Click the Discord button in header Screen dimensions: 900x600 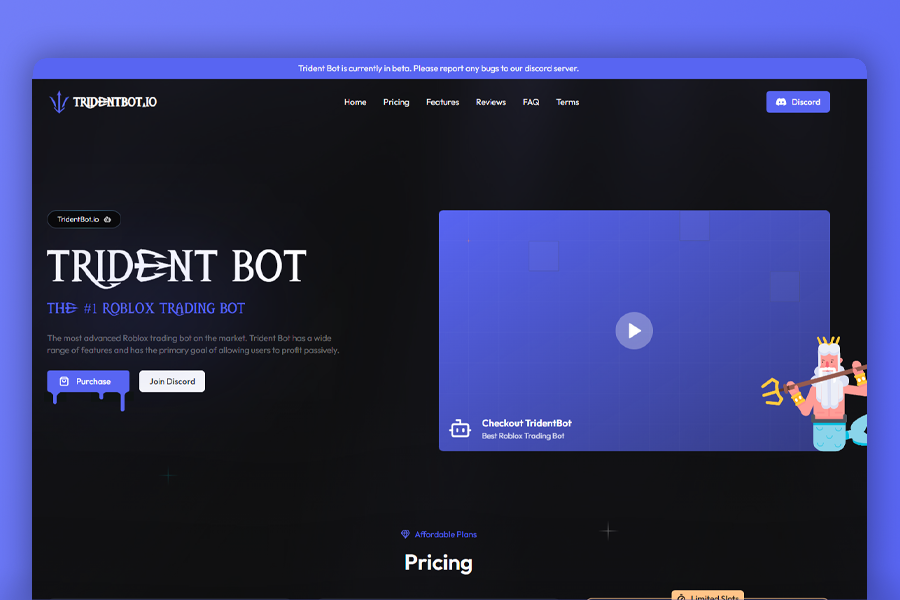pos(798,102)
